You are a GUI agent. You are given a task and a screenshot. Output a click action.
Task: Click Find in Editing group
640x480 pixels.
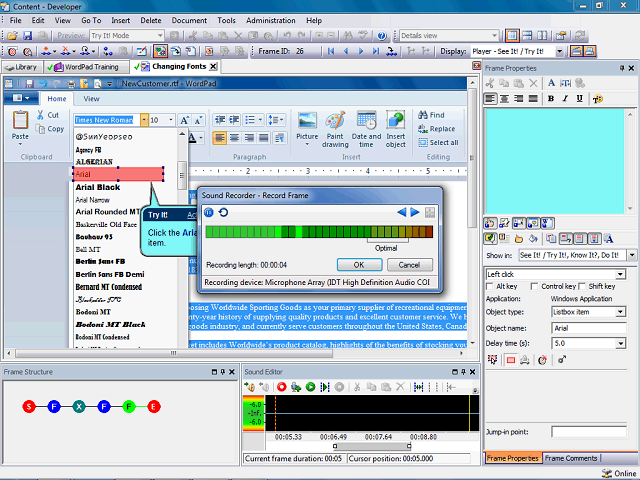[431, 115]
